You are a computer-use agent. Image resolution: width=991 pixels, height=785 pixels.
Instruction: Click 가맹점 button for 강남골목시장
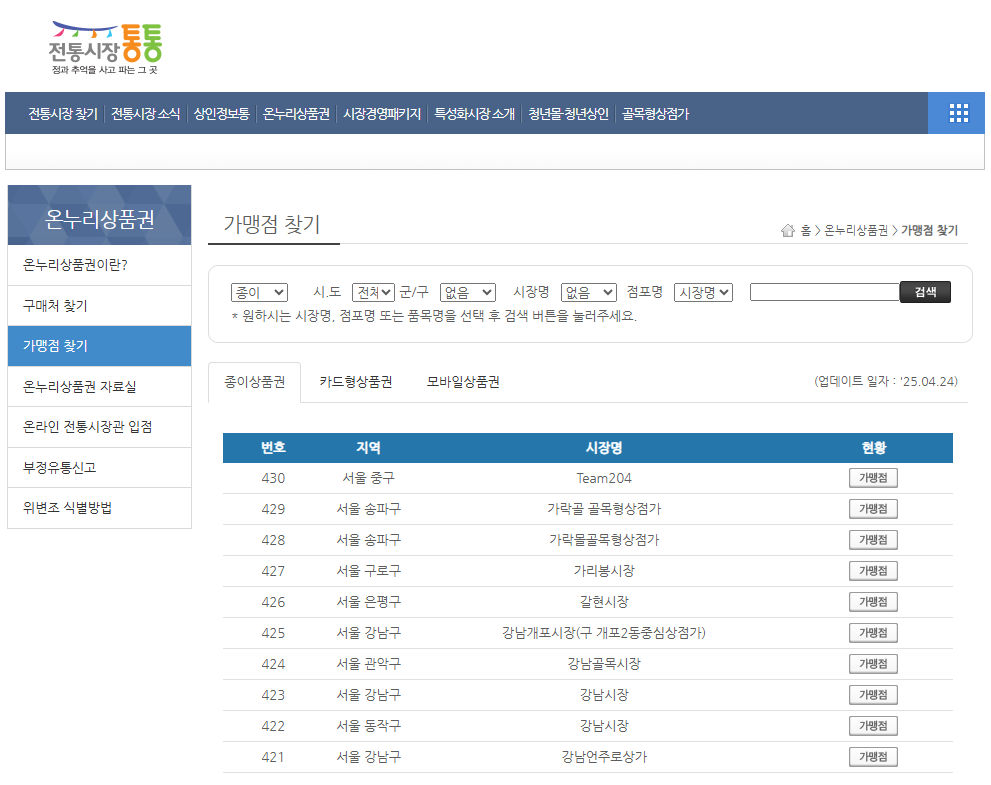click(x=873, y=664)
